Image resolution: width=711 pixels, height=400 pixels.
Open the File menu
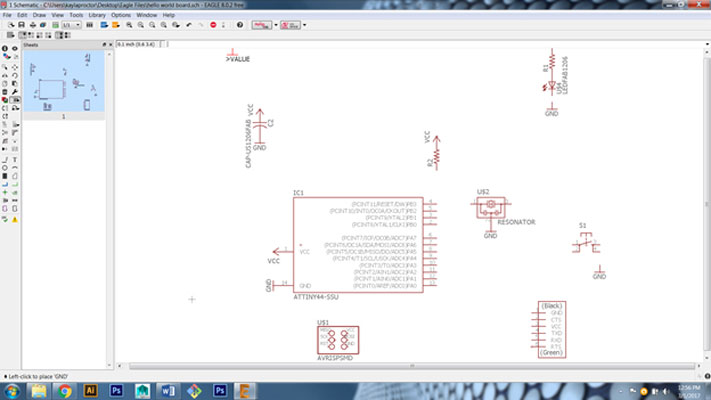[7, 15]
